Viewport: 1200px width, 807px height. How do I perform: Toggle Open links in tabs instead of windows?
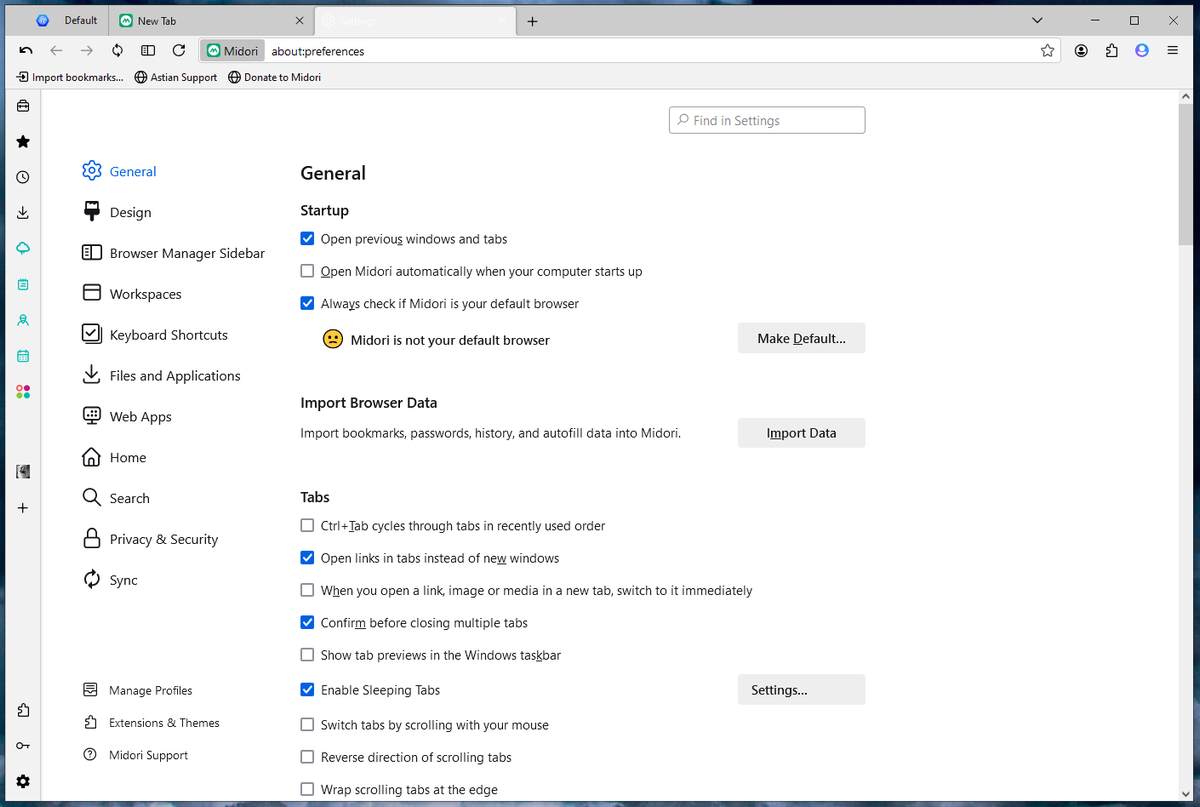(x=307, y=558)
